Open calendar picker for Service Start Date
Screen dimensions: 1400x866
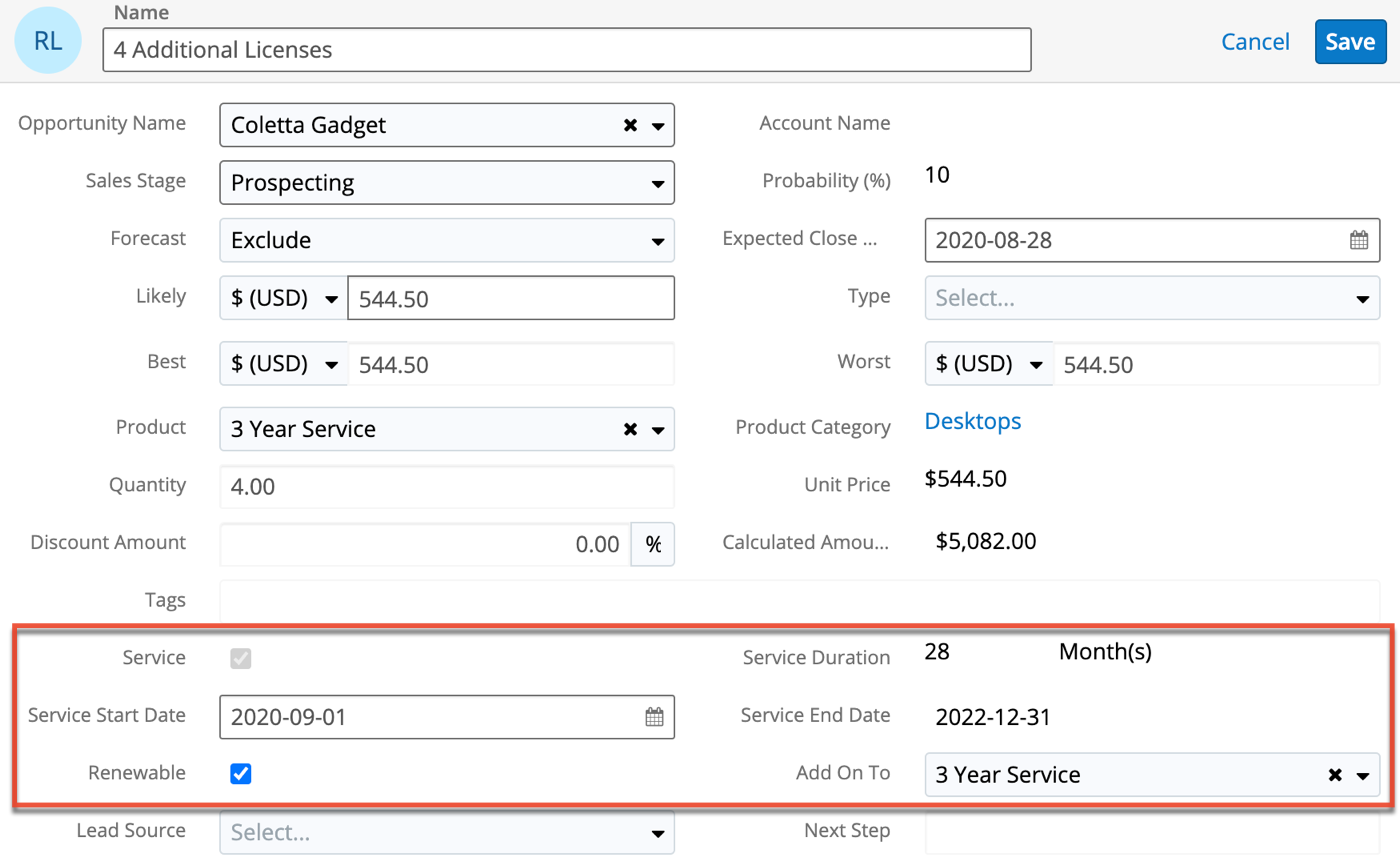click(654, 717)
